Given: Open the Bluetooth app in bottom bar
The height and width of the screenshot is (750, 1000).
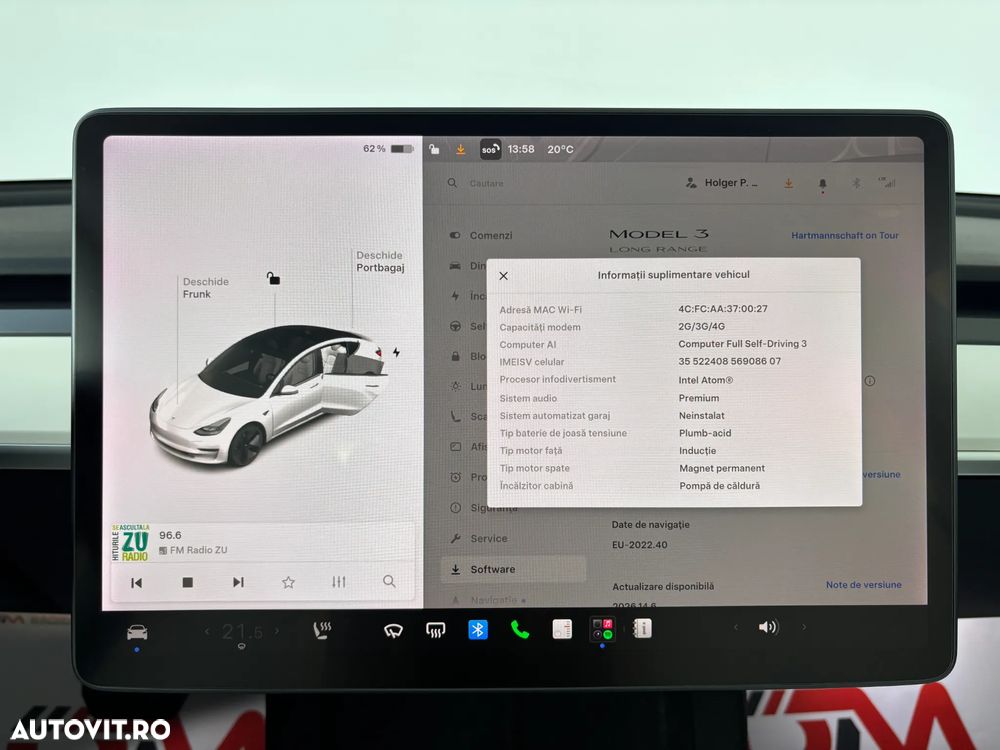Looking at the screenshot, I should coord(478,629).
